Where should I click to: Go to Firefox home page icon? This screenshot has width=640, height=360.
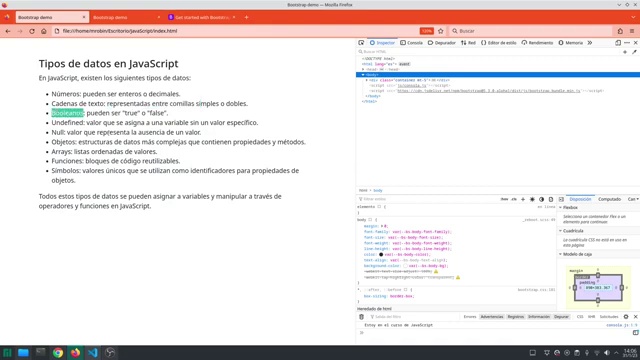point(44,31)
